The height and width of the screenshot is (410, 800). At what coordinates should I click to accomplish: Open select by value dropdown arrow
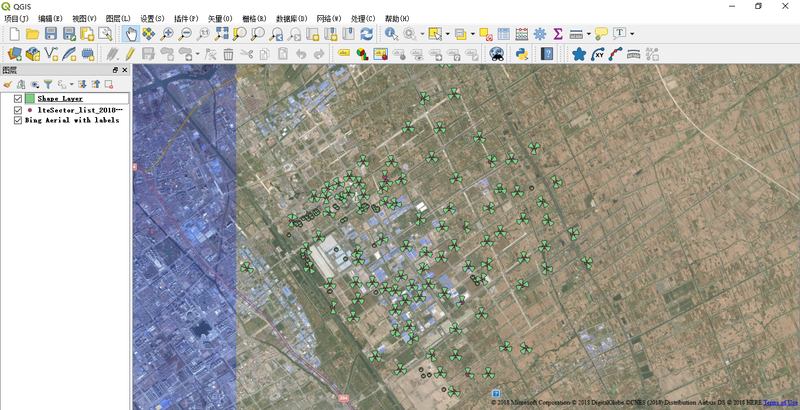pos(472,34)
